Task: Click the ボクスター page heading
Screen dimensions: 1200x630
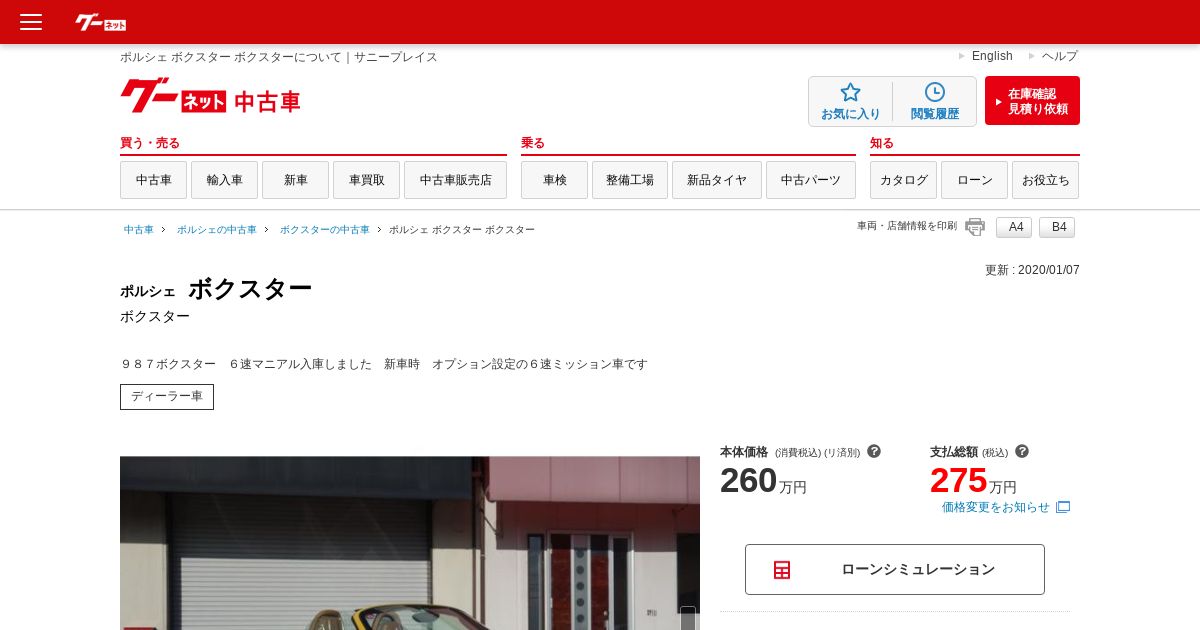Action: 250,289
